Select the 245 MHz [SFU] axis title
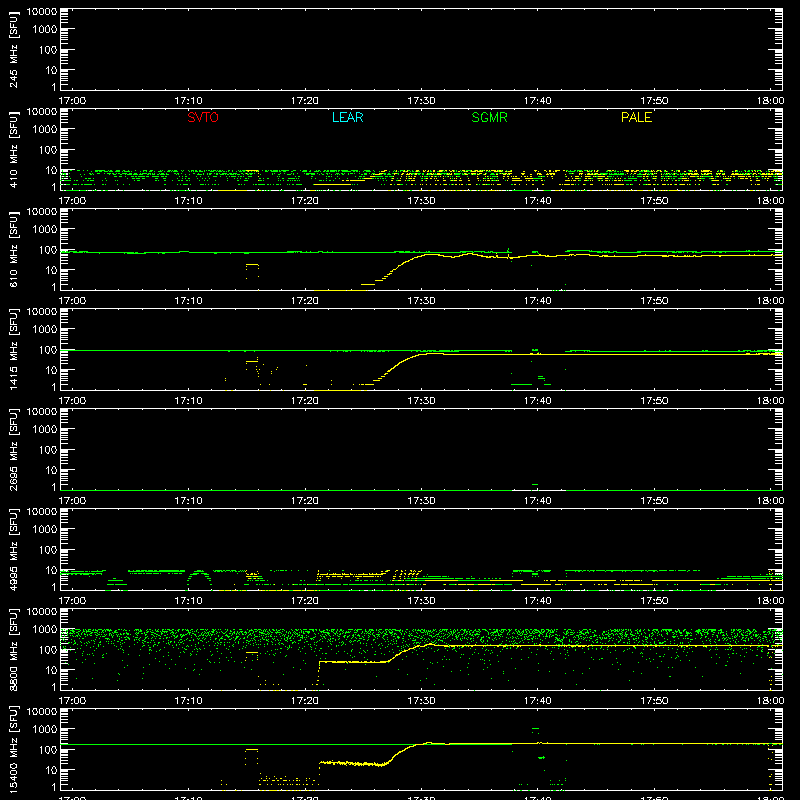Image resolution: width=800 pixels, height=800 pixels. (14, 49)
